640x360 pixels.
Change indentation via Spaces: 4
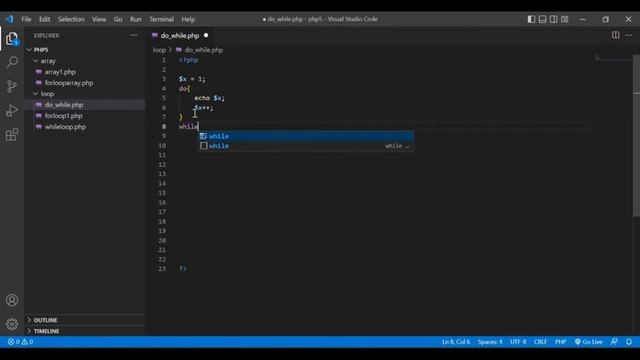tap(490, 342)
